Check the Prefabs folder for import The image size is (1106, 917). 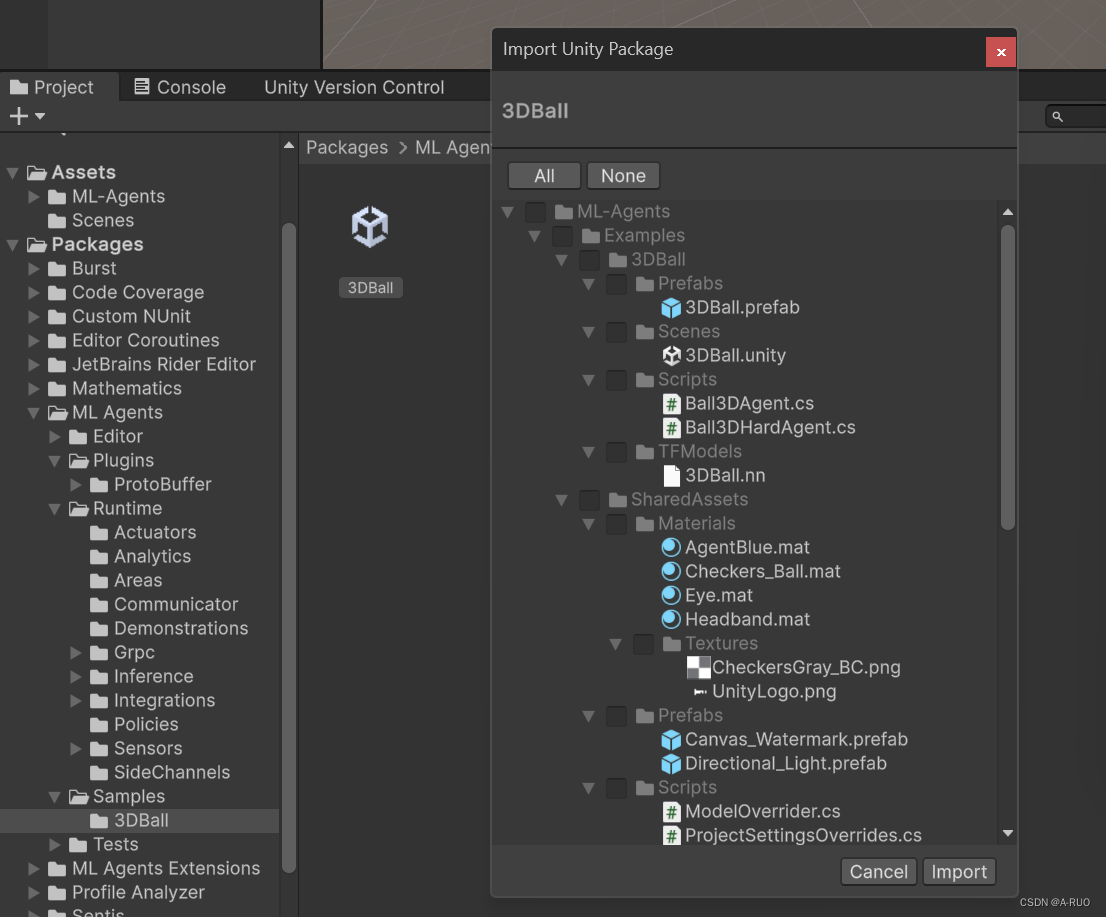(616, 284)
